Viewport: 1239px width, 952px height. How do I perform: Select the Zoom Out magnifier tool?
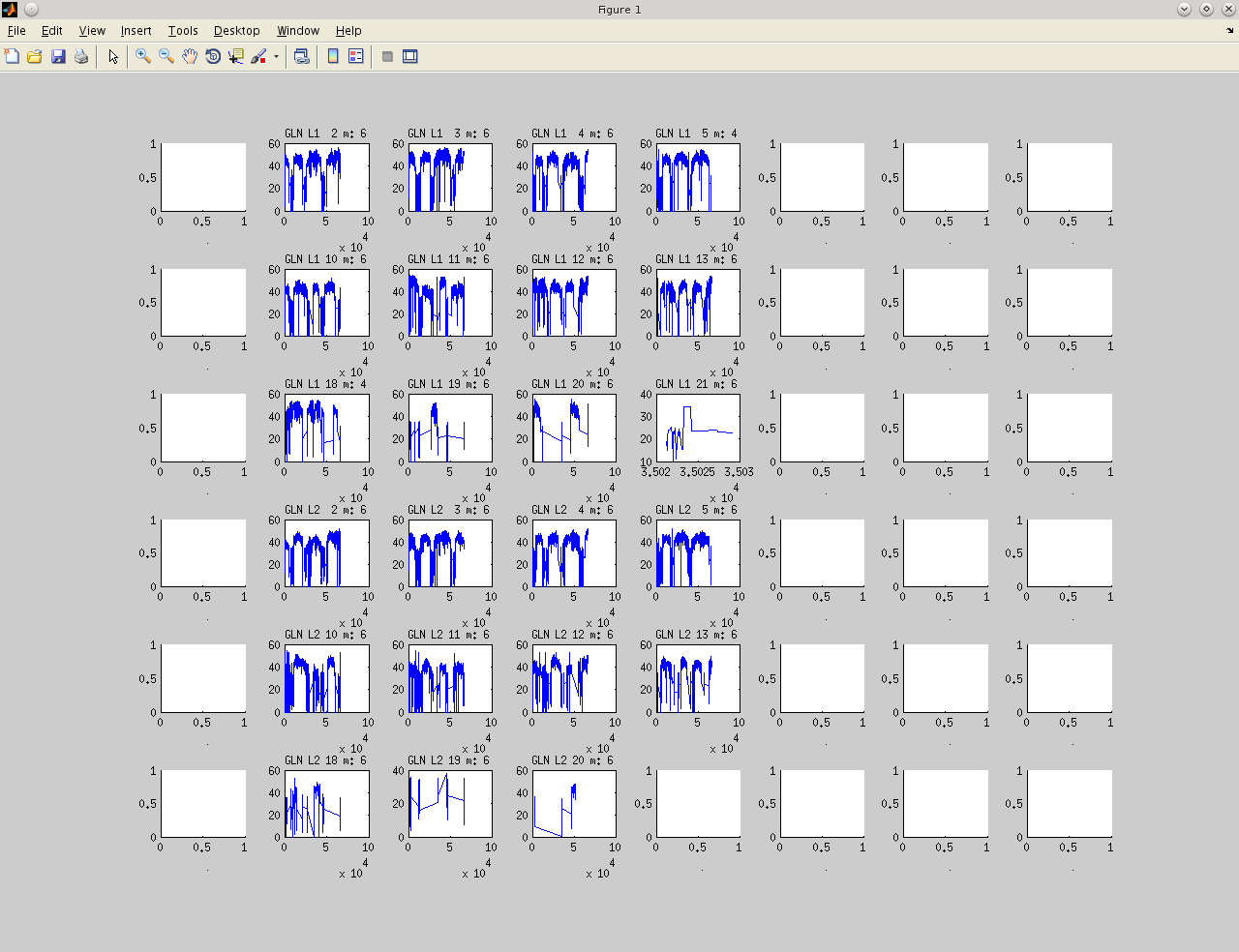166,56
